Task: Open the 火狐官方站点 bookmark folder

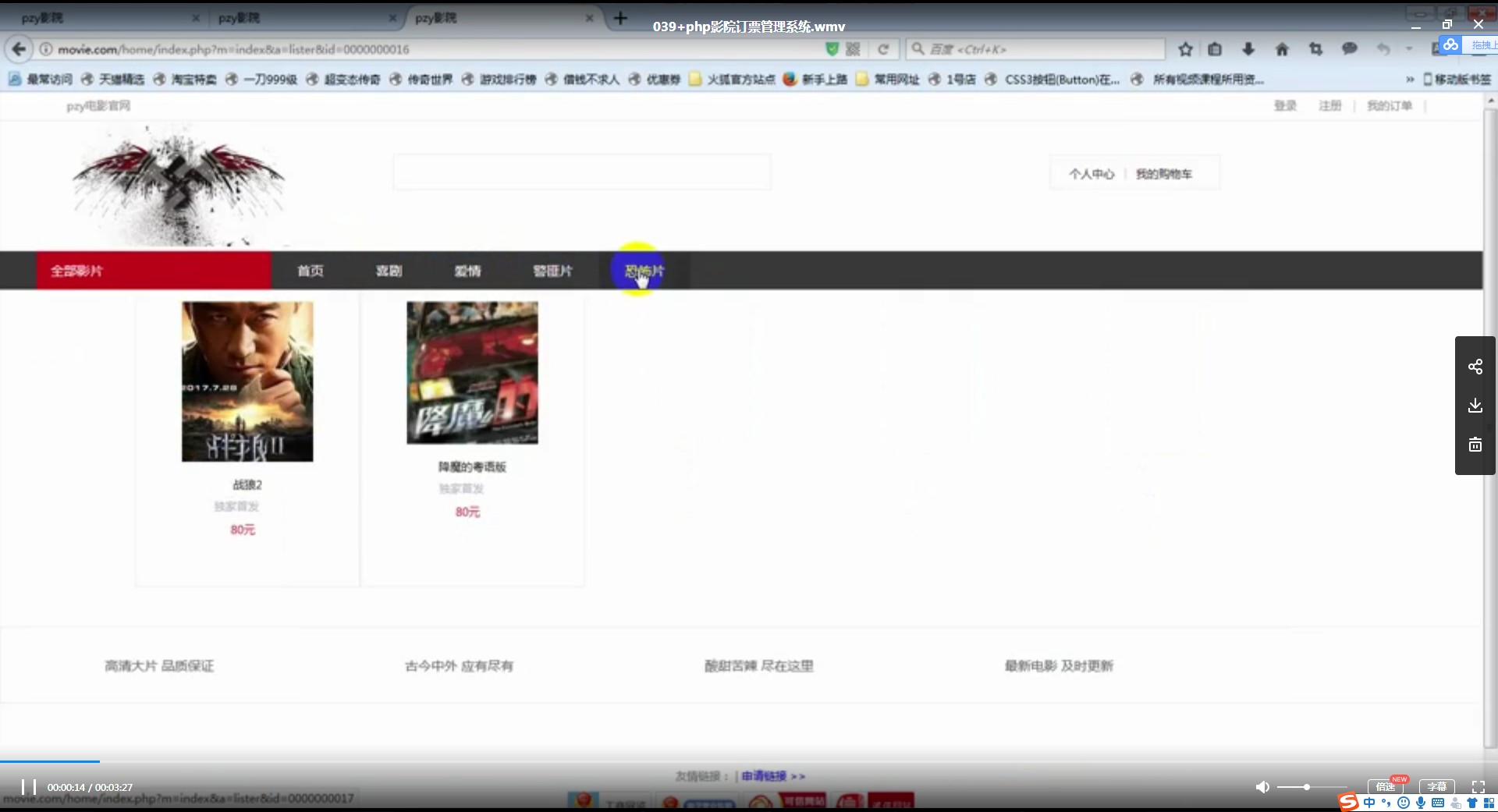Action: (732, 79)
